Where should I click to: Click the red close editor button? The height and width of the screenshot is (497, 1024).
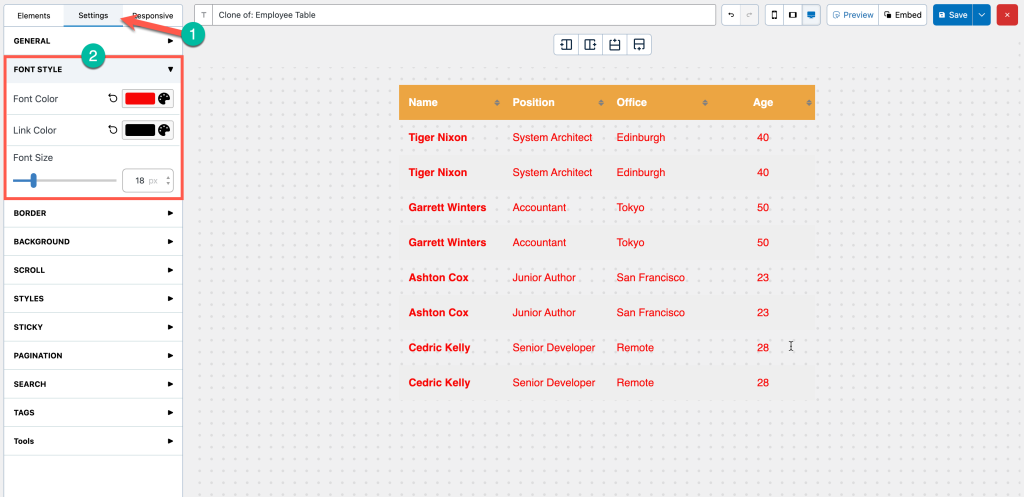(1006, 15)
